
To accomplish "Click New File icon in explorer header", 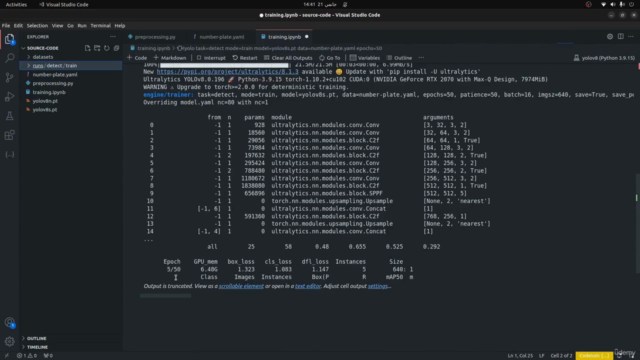I will pos(87,48).
